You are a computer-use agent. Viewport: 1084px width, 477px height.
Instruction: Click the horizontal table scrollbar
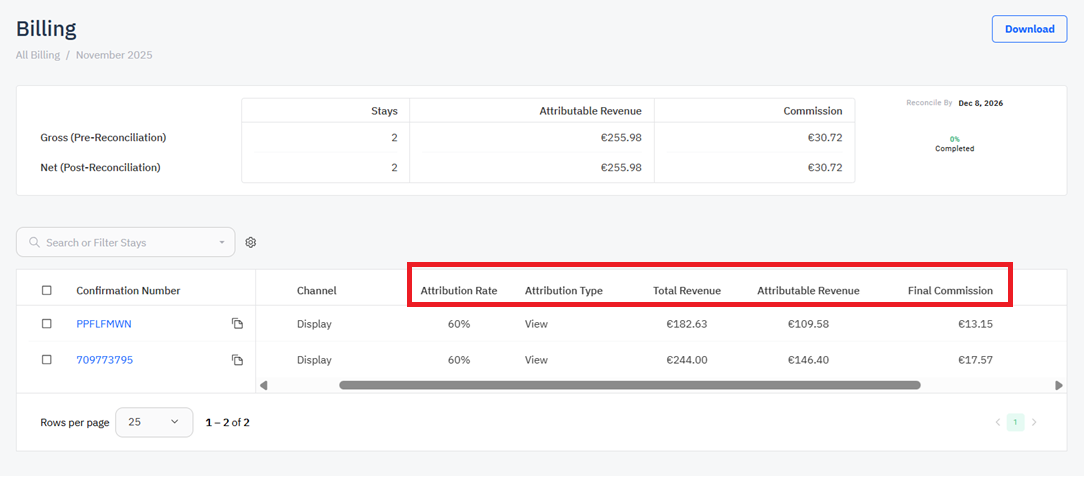pos(629,384)
